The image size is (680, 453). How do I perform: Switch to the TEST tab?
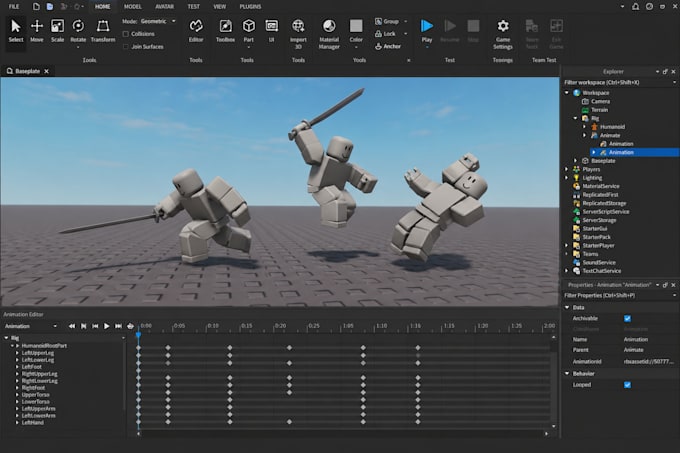(x=193, y=7)
